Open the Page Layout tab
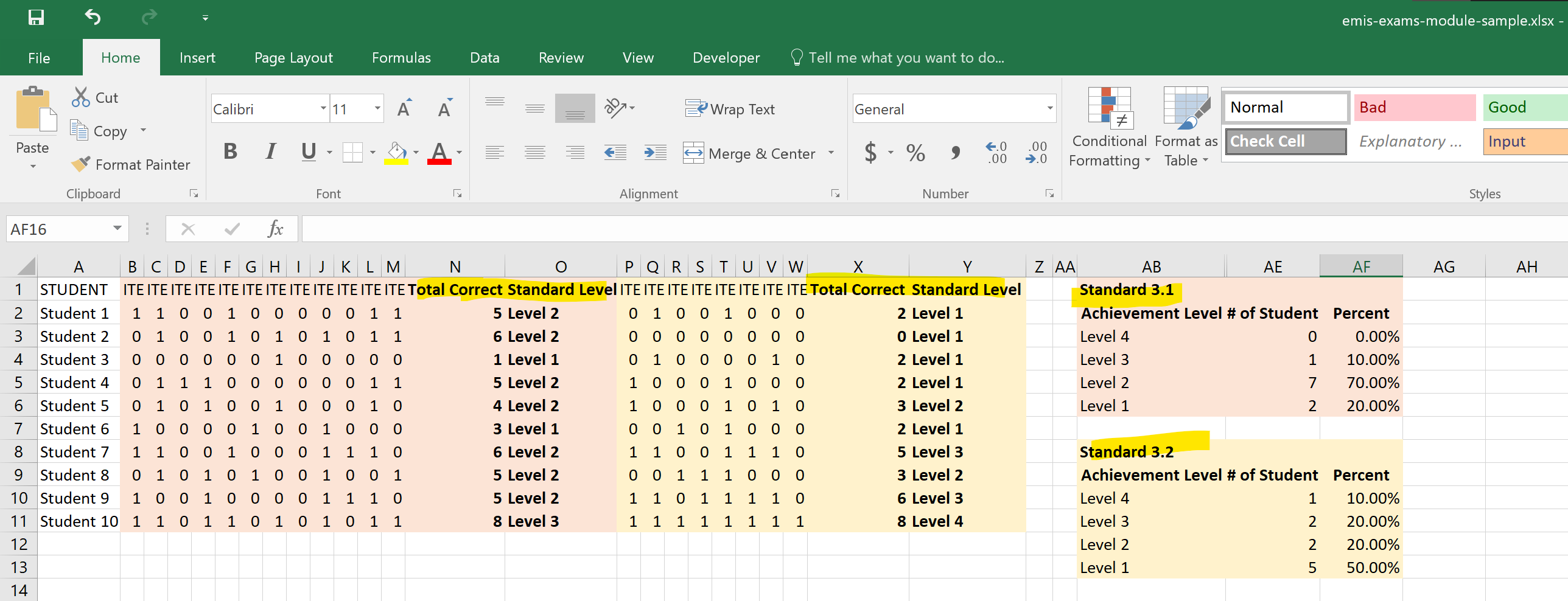The width and height of the screenshot is (1568, 601). [x=293, y=58]
